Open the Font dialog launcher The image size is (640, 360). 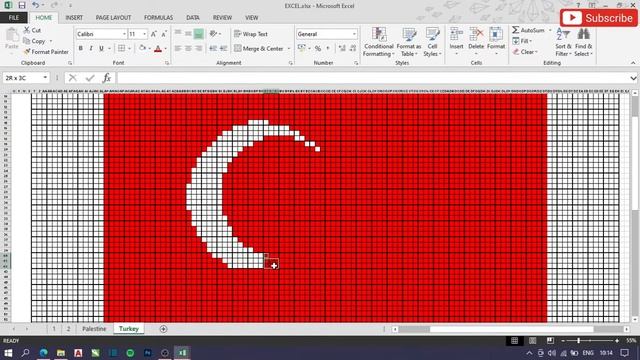[x=167, y=63]
